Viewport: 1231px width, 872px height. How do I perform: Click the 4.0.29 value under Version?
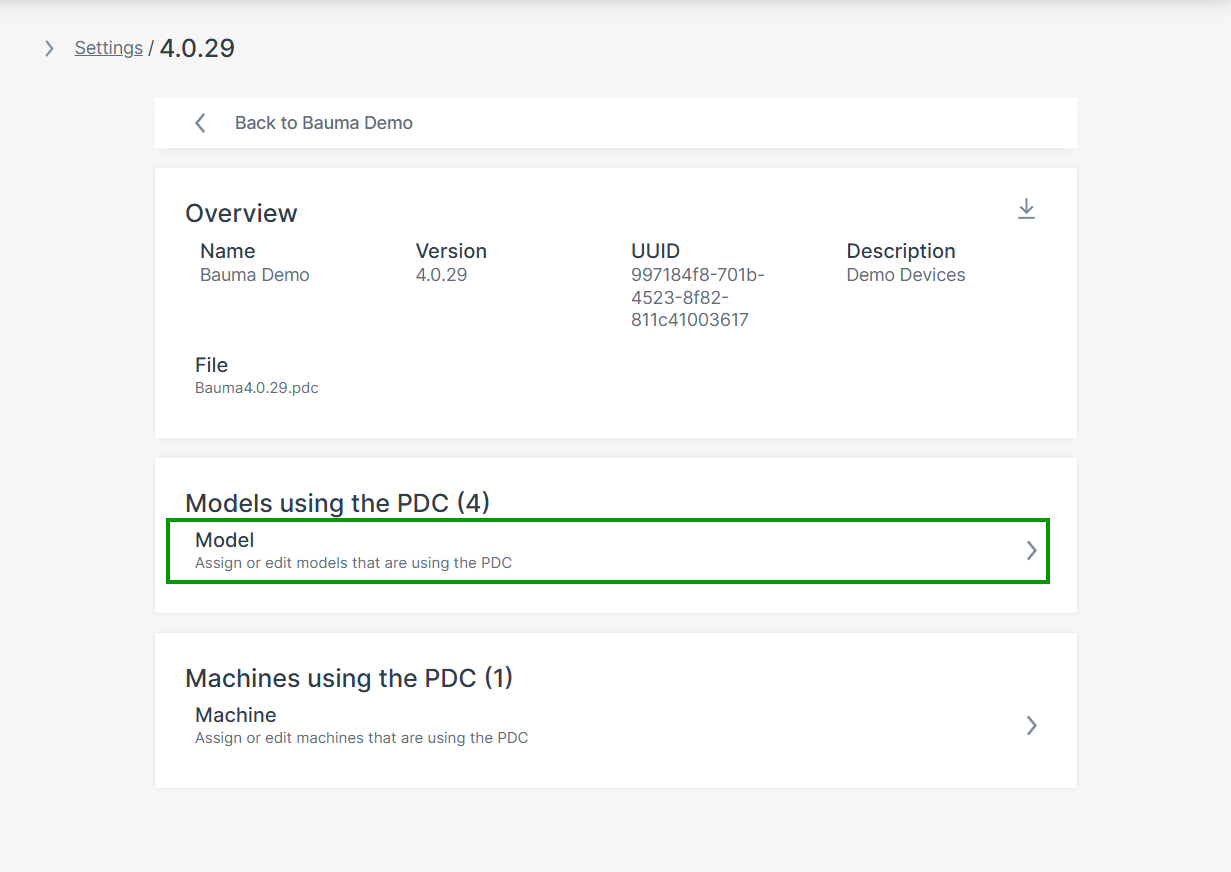441,275
